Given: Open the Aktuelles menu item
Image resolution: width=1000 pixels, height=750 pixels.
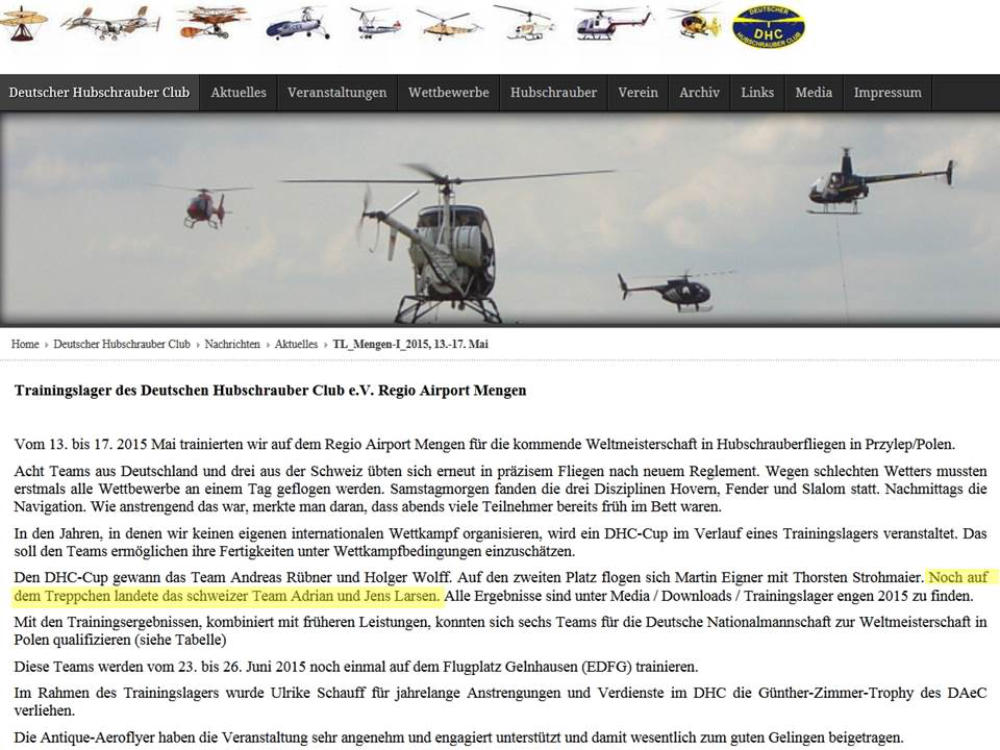Looking at the screenshot, I should click(238, 92).
